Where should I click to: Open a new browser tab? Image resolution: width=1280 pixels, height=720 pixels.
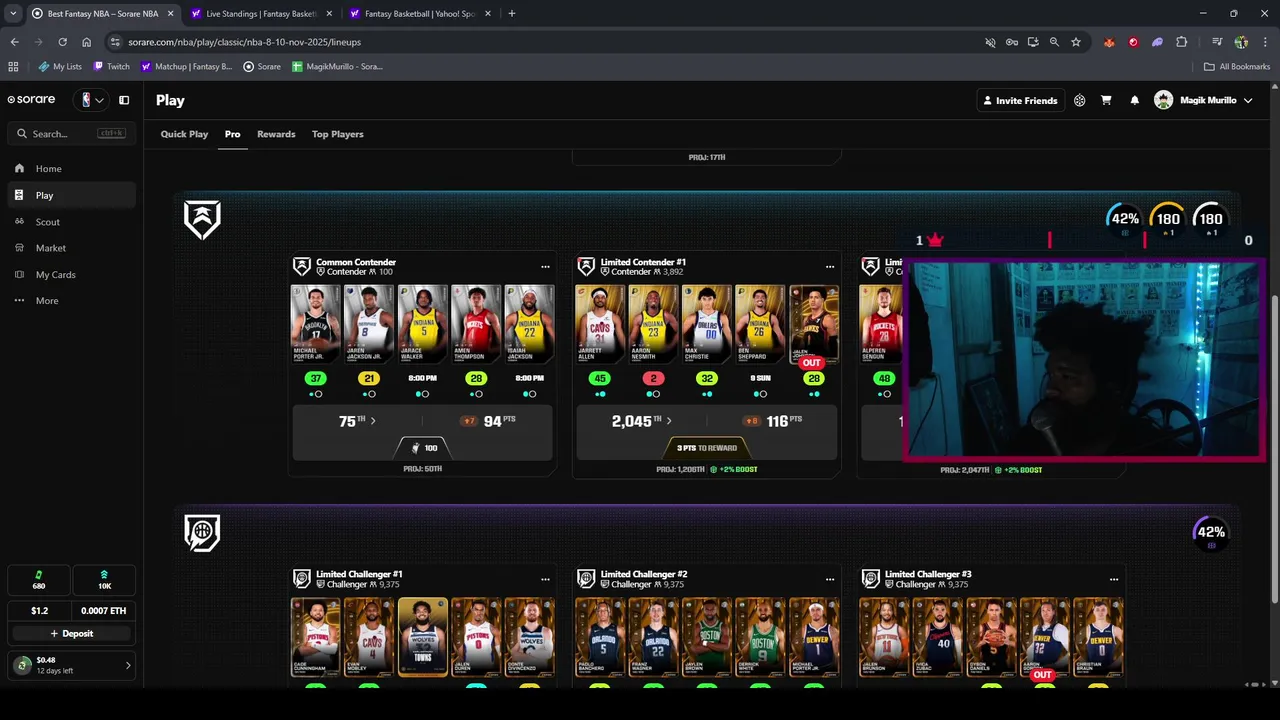pyautogui.click(x=512, y=14)
